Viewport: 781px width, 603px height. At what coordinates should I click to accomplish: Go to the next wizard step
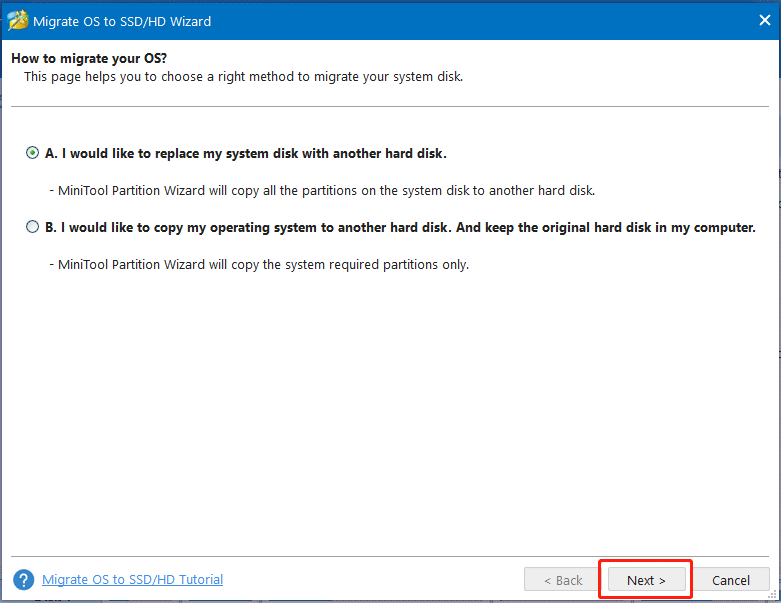[646, 580]
